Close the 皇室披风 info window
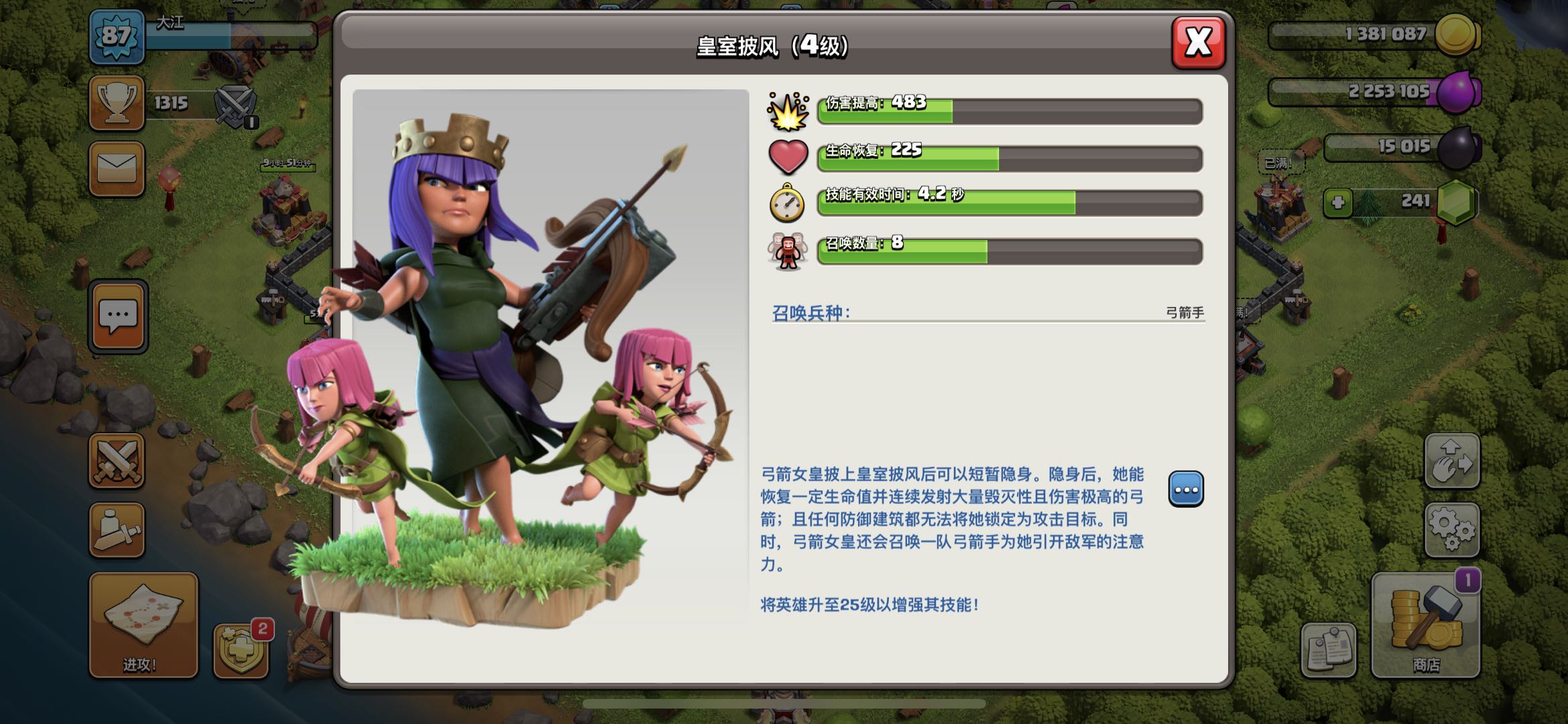The height and width of the screenshot is (724, 1568). tap(1199, 42)
